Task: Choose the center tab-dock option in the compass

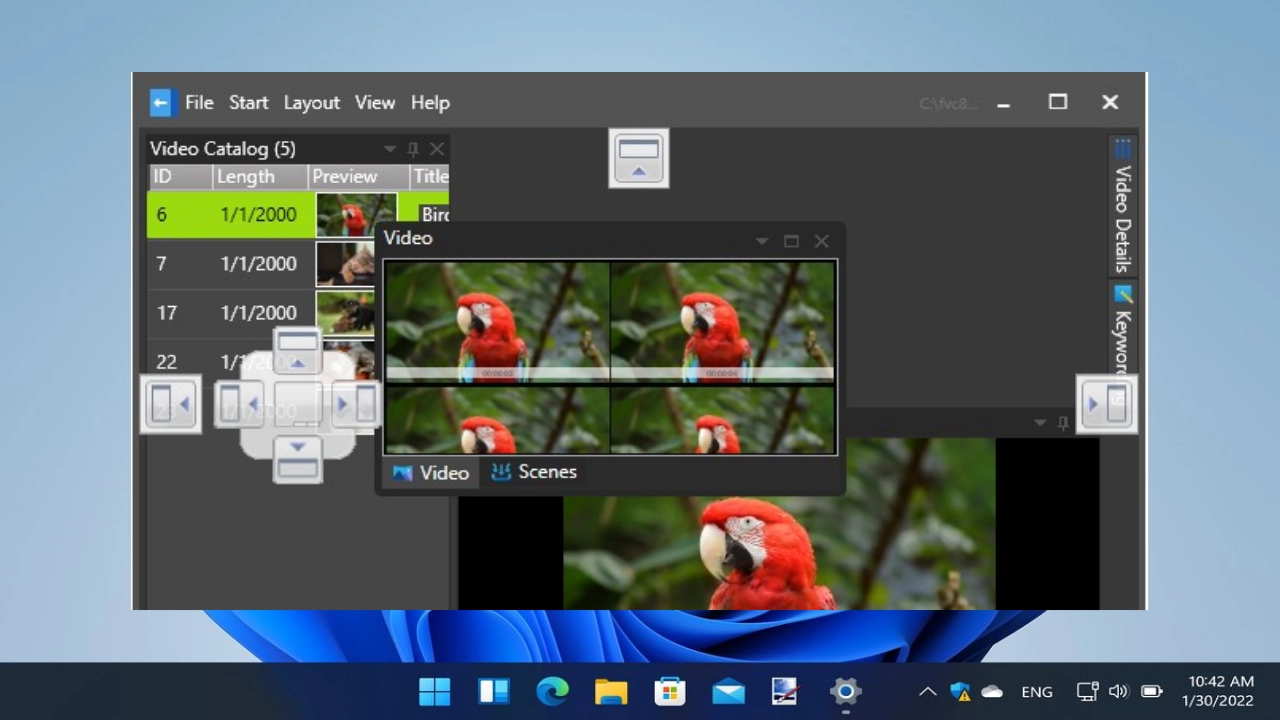Action: point(297,404)
